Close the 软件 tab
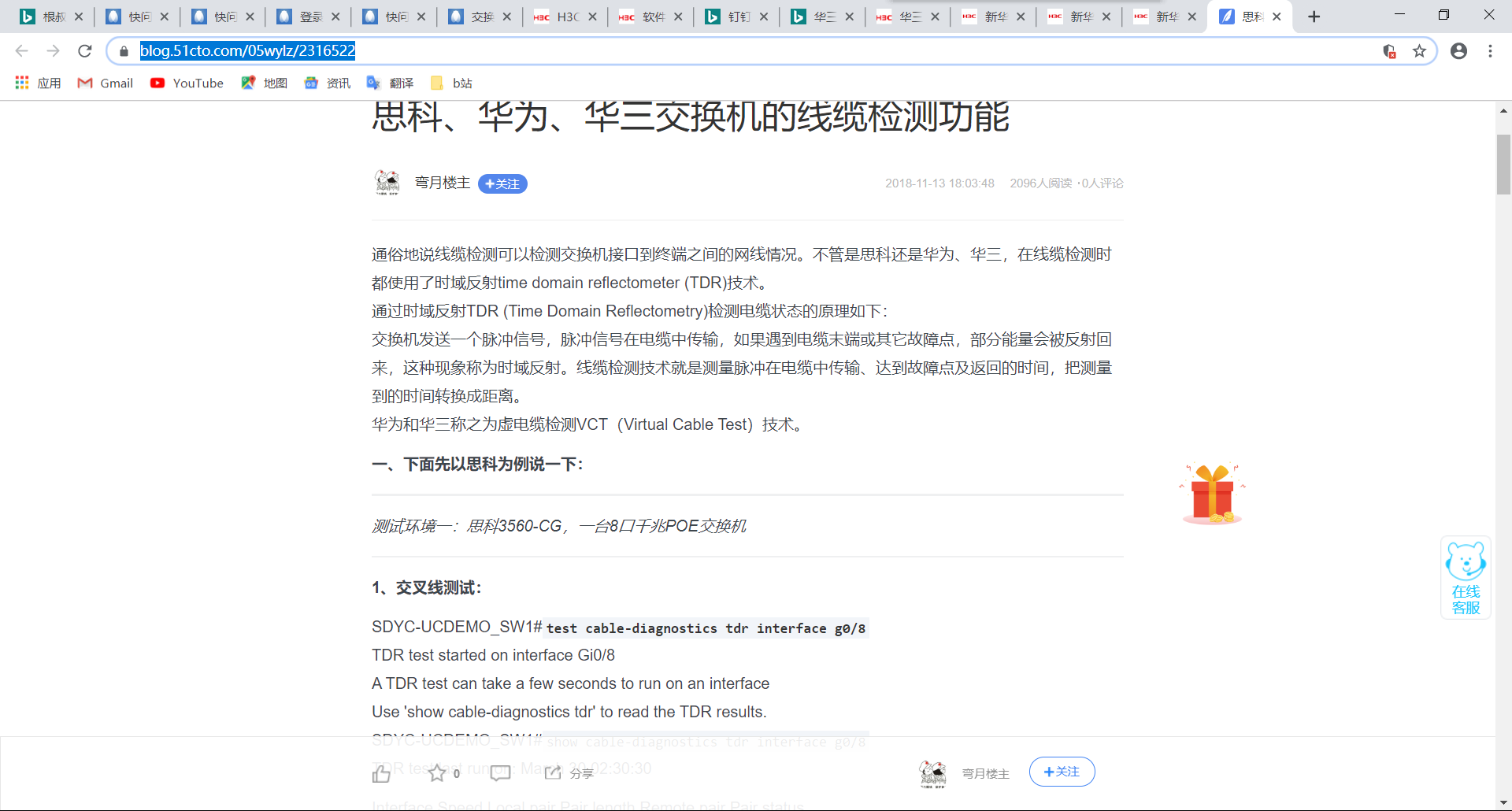Screen dimensions: 1512x811 click(678, 17)
